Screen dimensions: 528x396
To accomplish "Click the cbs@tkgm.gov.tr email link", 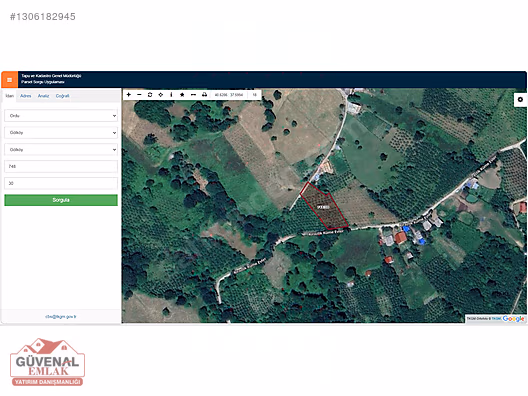I will (x=61, y=317).
